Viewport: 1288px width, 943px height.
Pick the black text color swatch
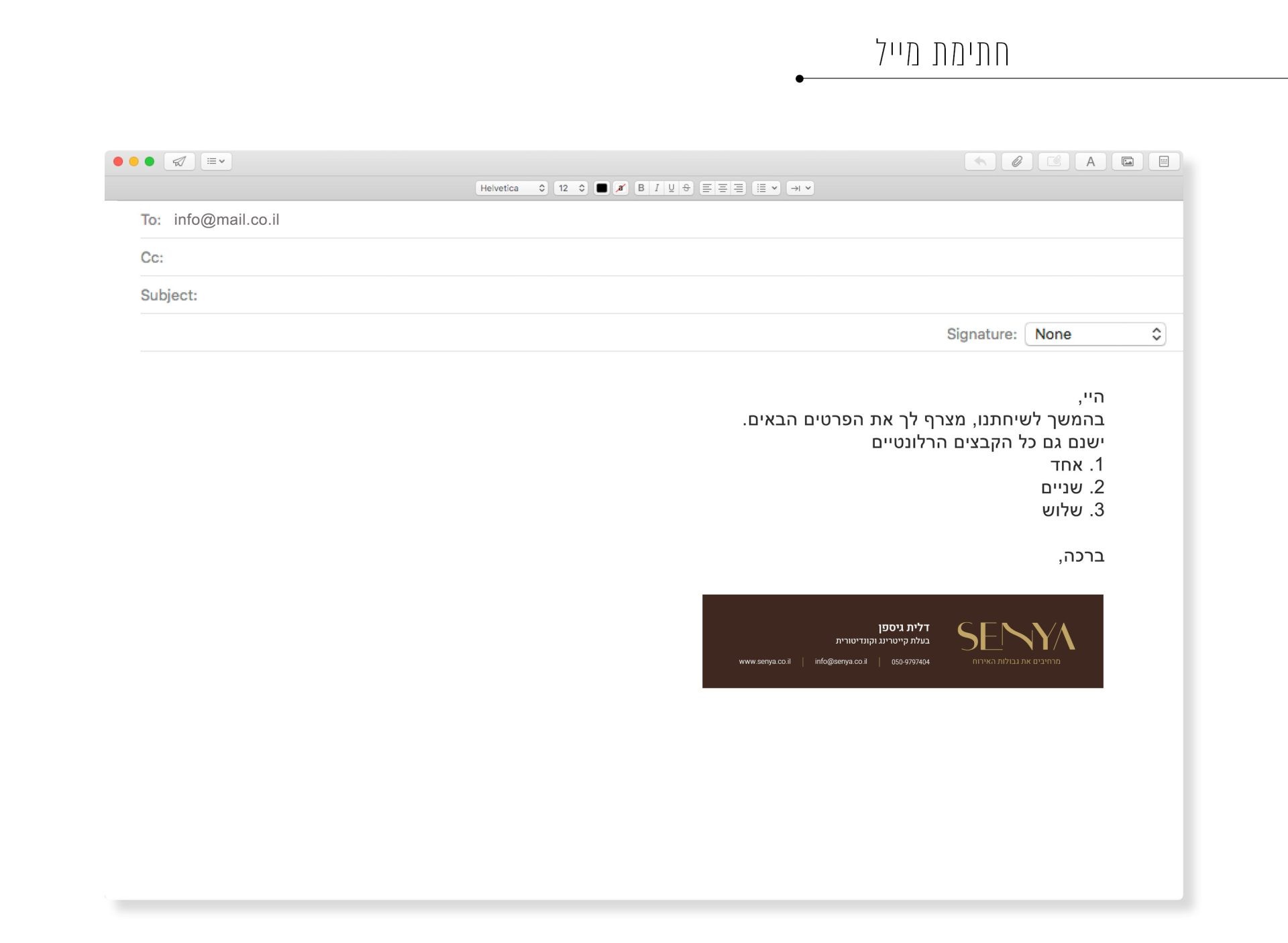(602, 188)
